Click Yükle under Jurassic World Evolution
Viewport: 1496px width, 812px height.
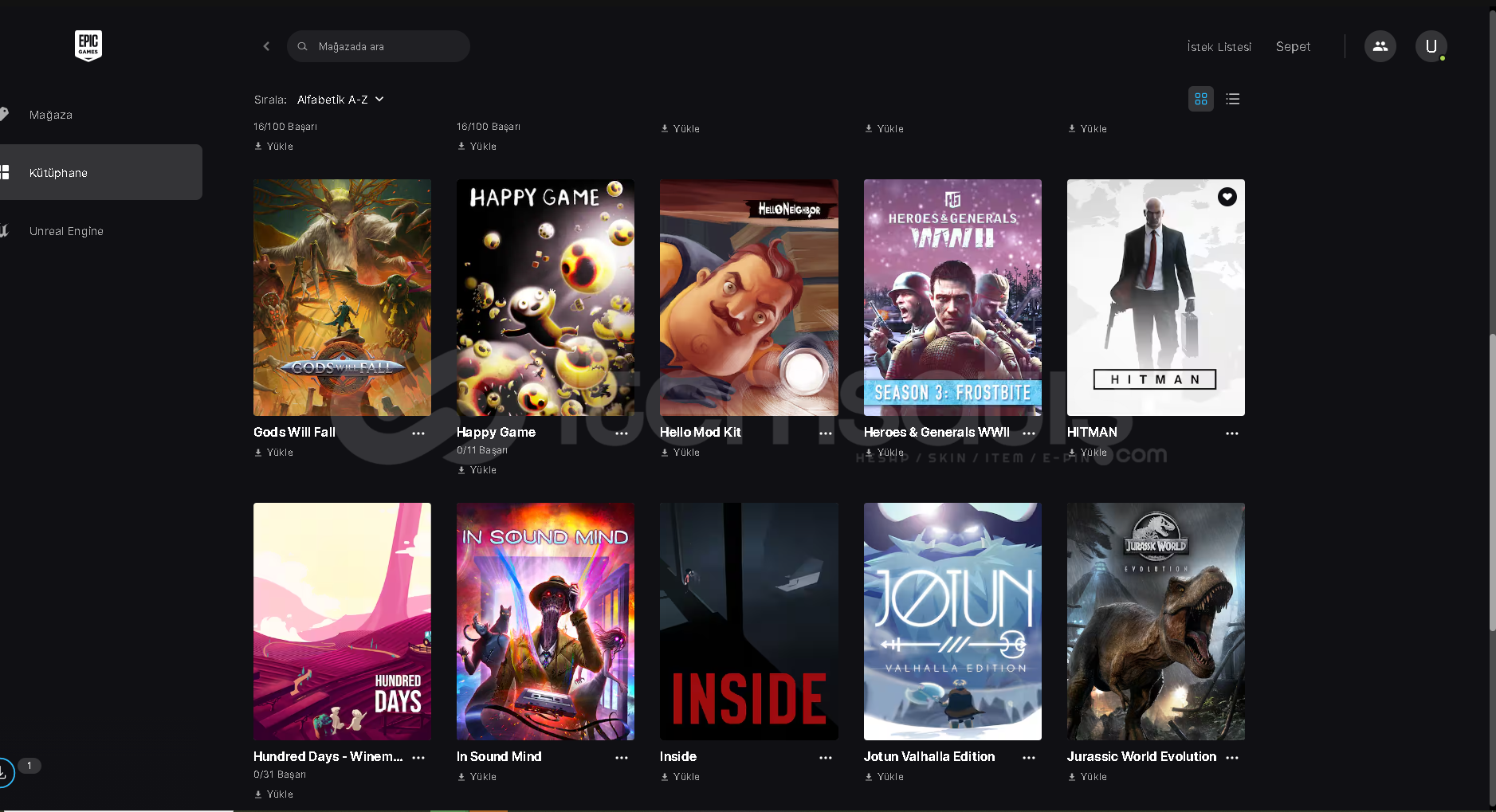pos(1088,777)
